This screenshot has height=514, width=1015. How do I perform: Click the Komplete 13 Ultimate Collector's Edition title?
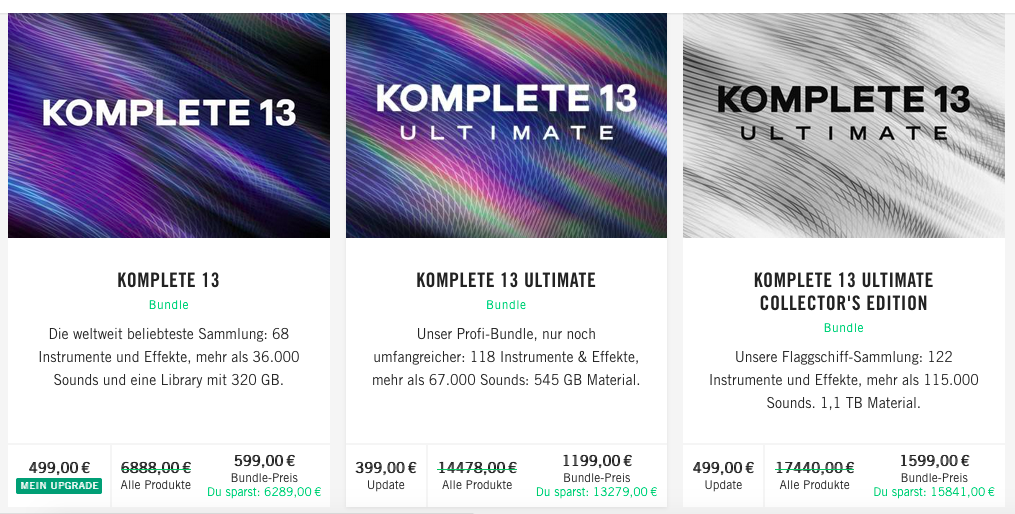843,291
